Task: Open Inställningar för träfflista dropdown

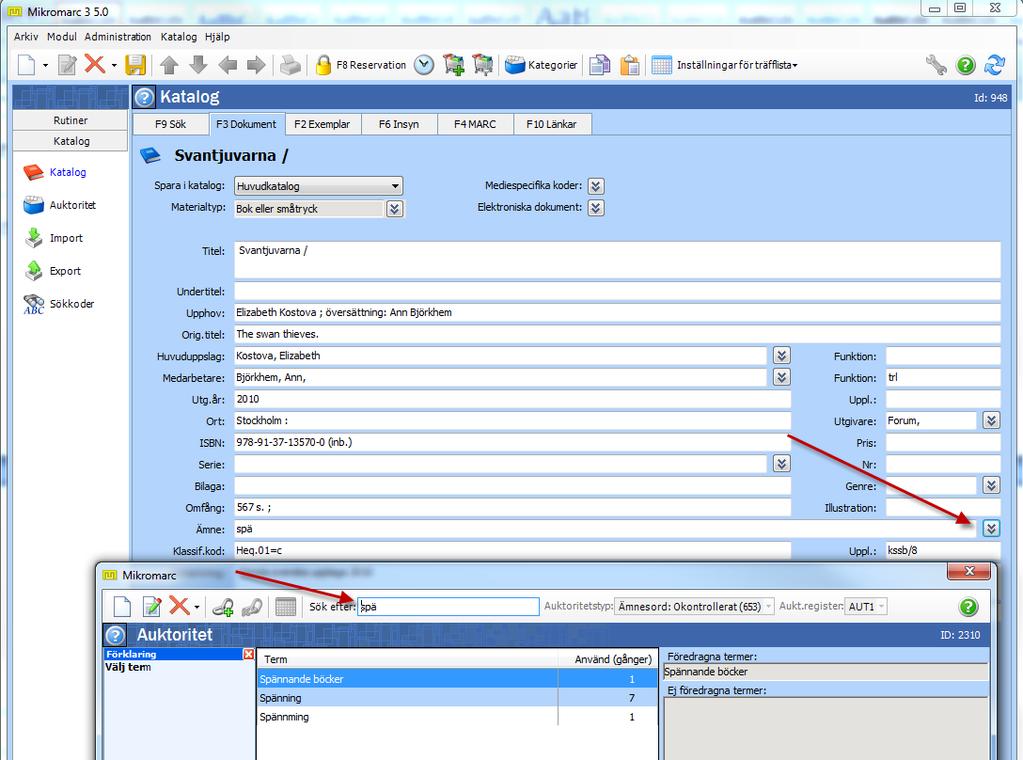Action: [x=725, y=65]
